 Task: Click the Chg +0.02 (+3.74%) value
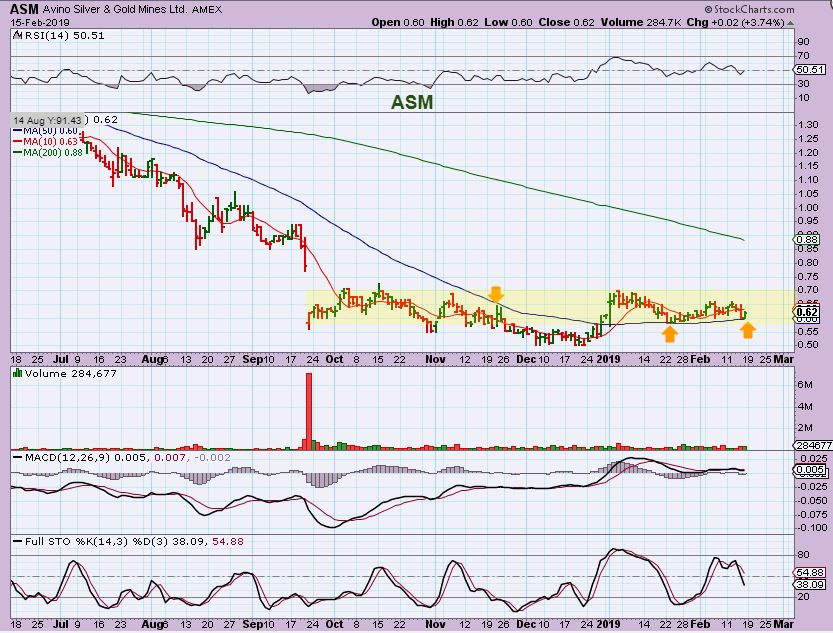(735, 22)
